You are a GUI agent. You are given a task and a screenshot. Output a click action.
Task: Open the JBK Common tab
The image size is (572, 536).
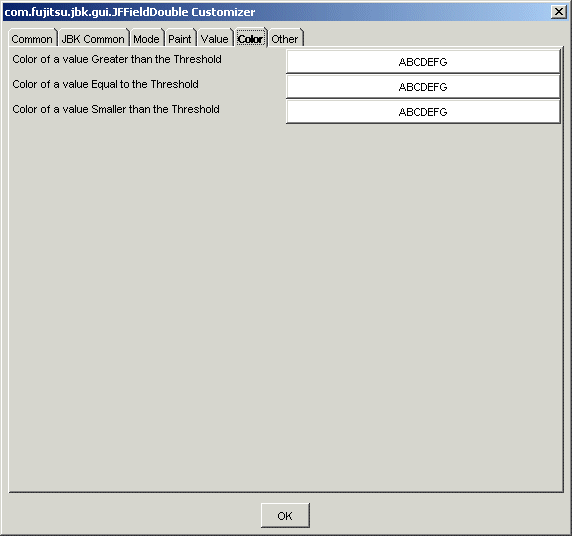[x=93, y=38]
